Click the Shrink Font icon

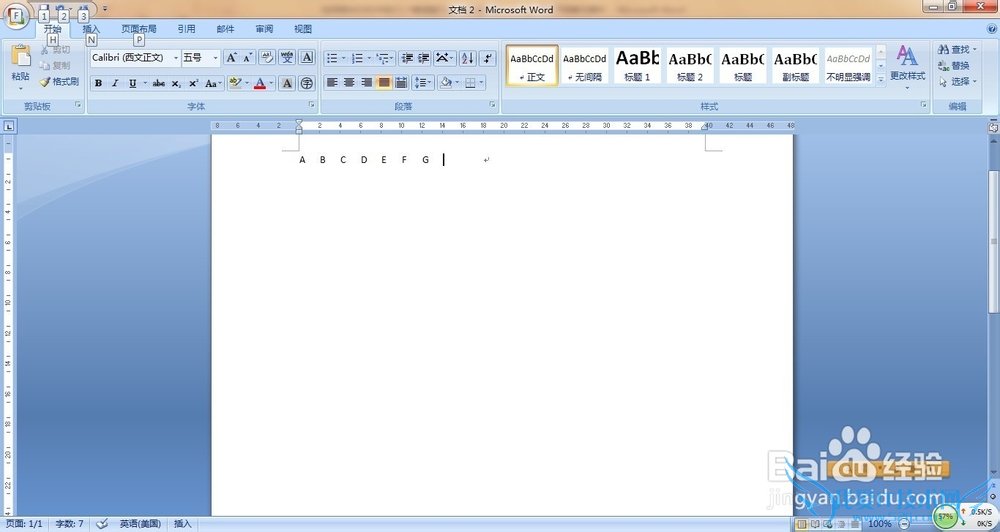tap(248, 57)
